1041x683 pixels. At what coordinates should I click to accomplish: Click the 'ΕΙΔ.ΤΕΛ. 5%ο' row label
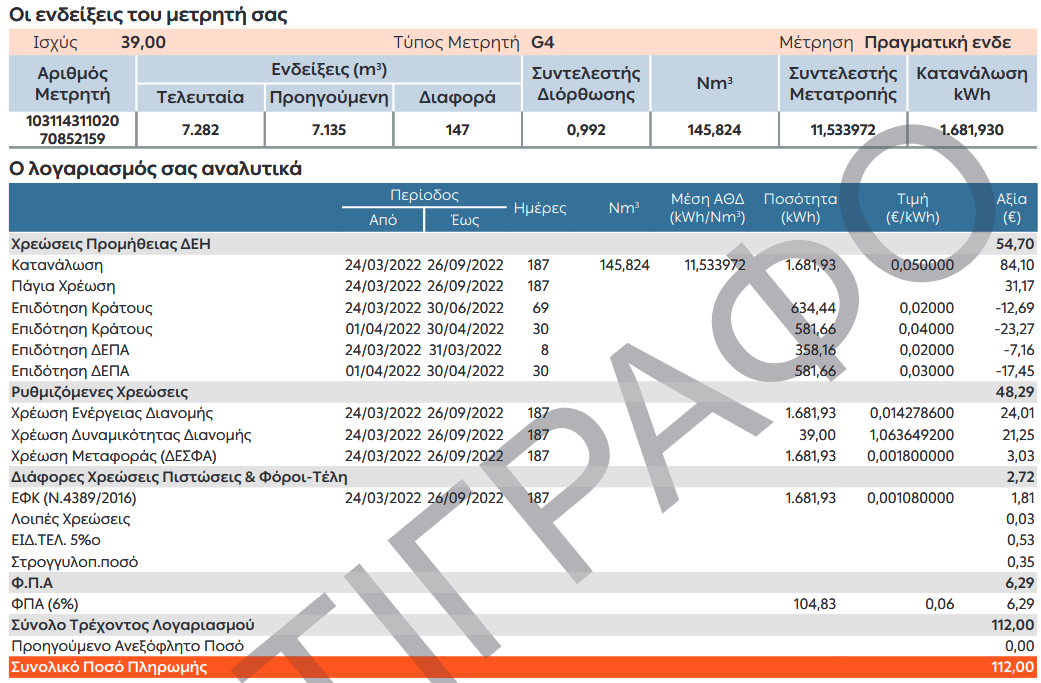(56, 540)
